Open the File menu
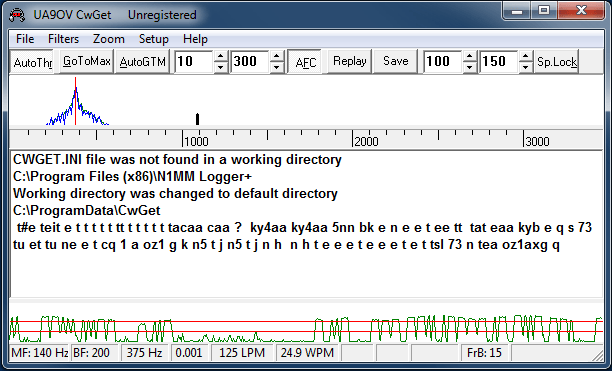The width and height of the screenshot is (612, 371). tap(25, 39)
